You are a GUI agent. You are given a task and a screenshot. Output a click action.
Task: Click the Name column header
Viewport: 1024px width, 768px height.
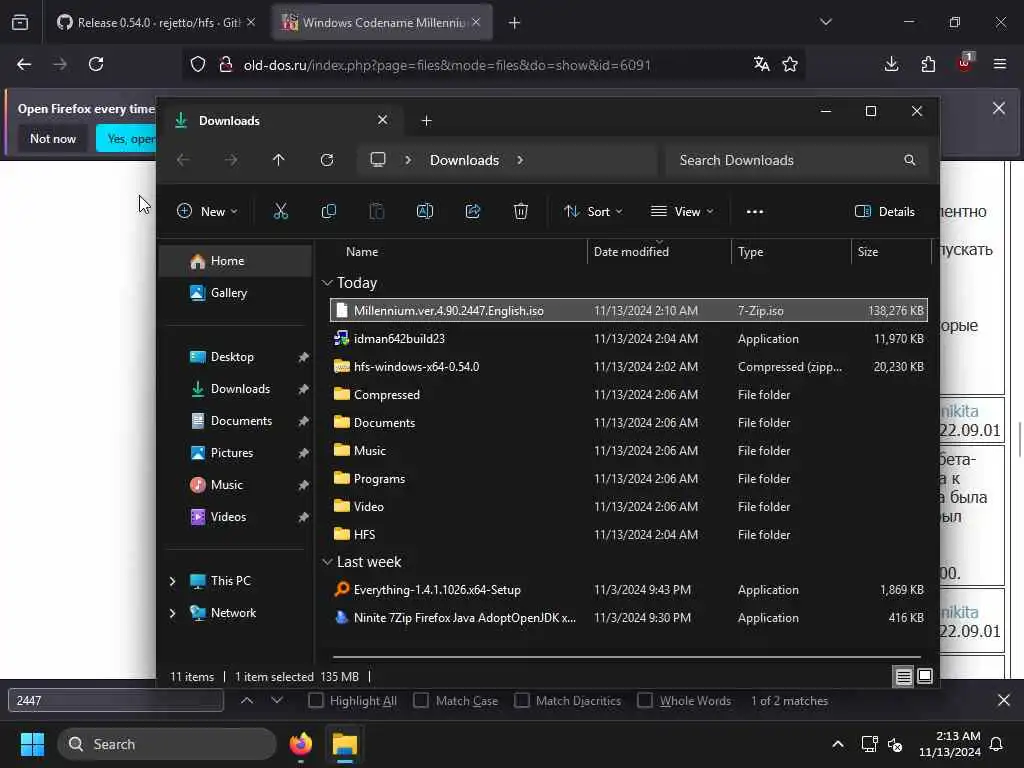coord(362,251)
